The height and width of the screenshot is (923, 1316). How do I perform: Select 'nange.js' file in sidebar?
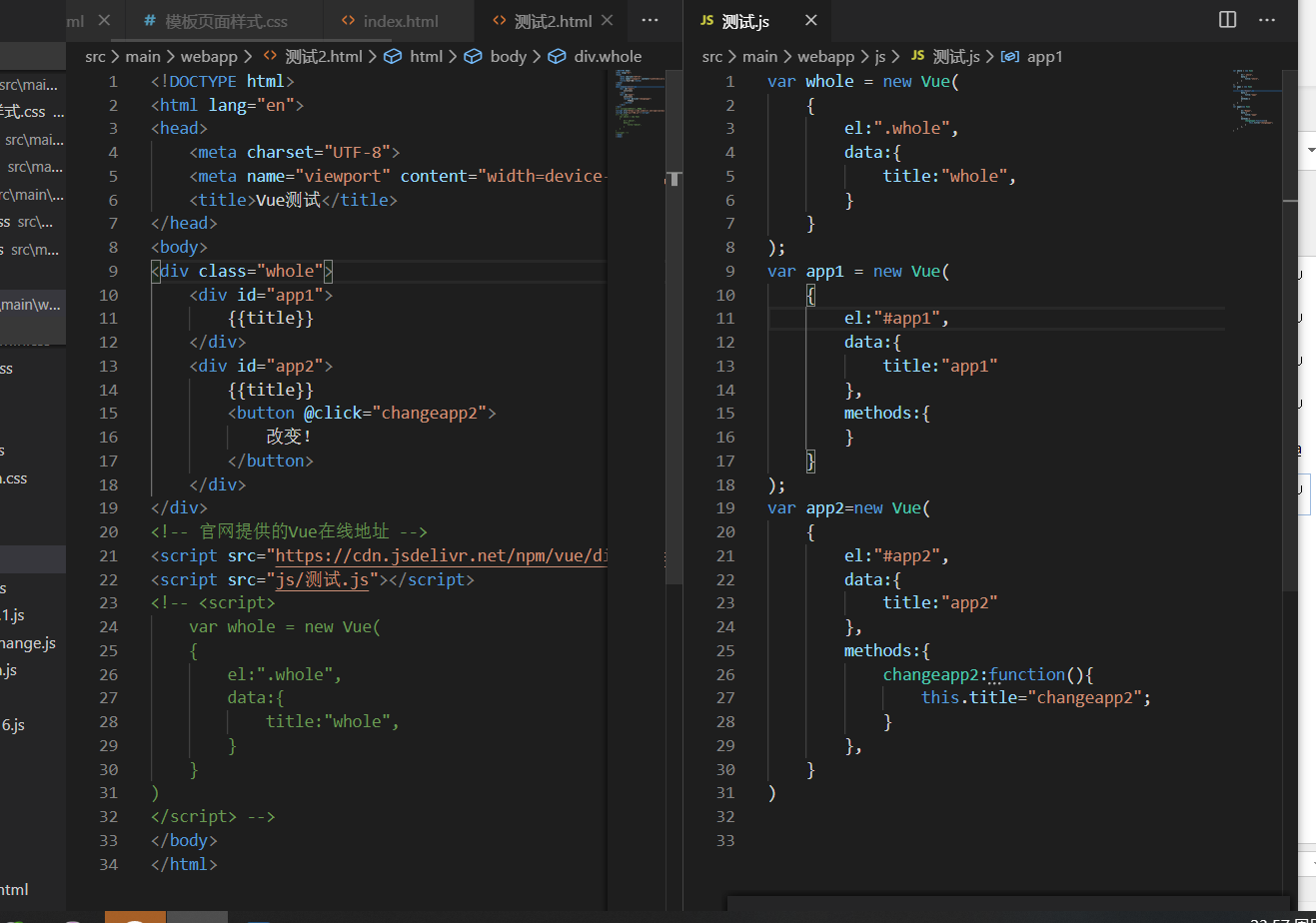28,643
